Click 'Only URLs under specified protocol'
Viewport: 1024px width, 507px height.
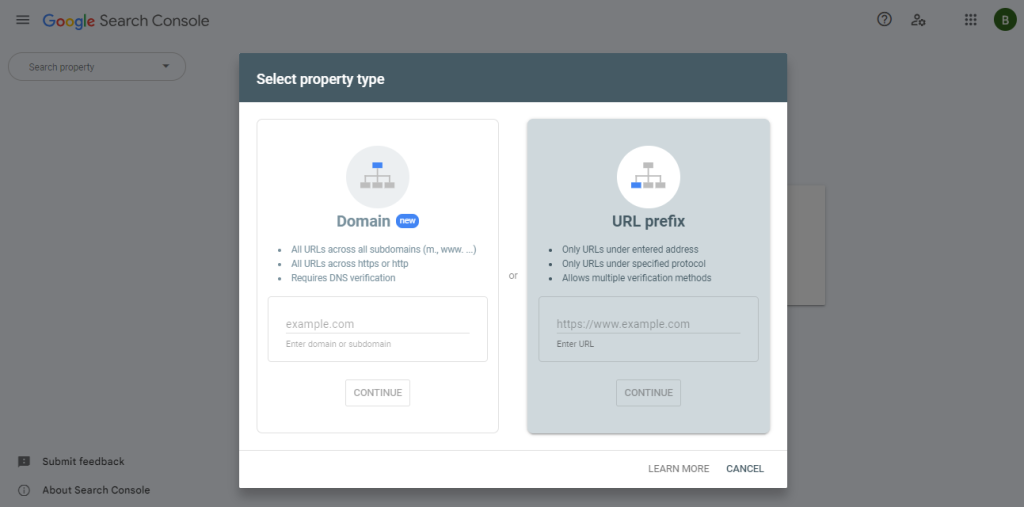[x=633, y=264]
